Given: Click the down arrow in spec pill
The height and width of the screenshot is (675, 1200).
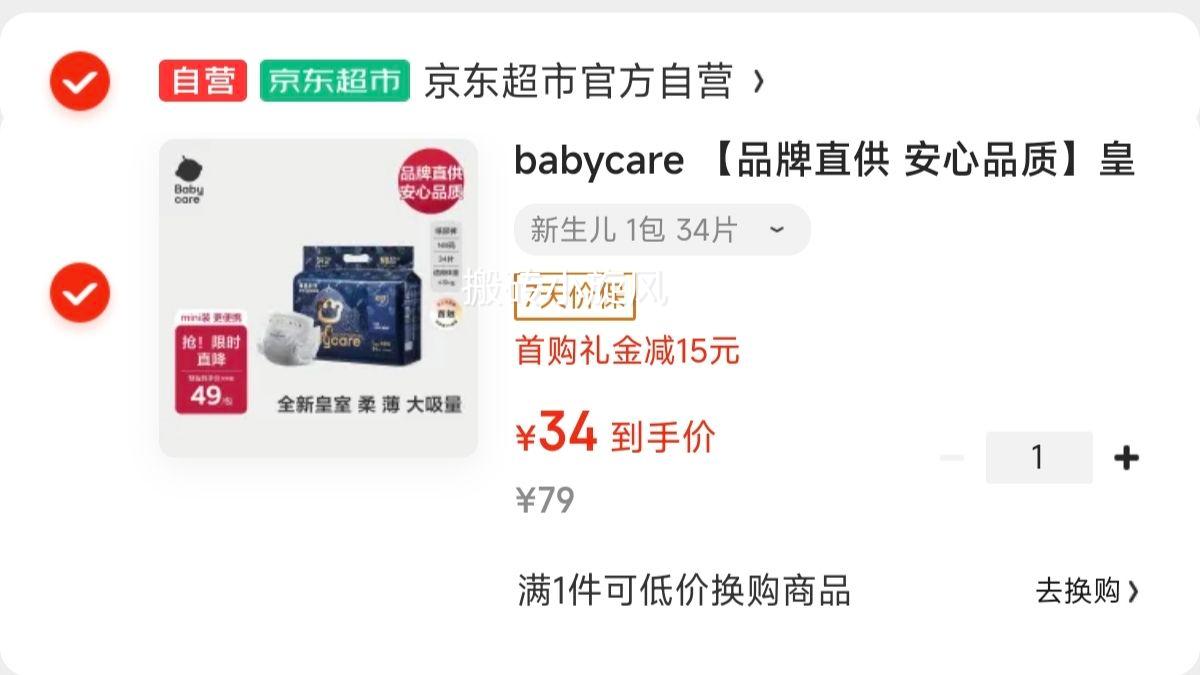Looking at the screenshot, I should click(x=776, y=230).
